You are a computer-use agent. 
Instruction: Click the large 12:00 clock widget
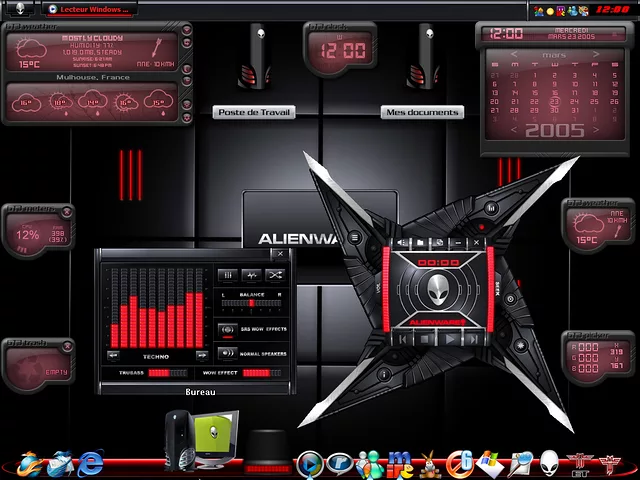pos(340,49)
